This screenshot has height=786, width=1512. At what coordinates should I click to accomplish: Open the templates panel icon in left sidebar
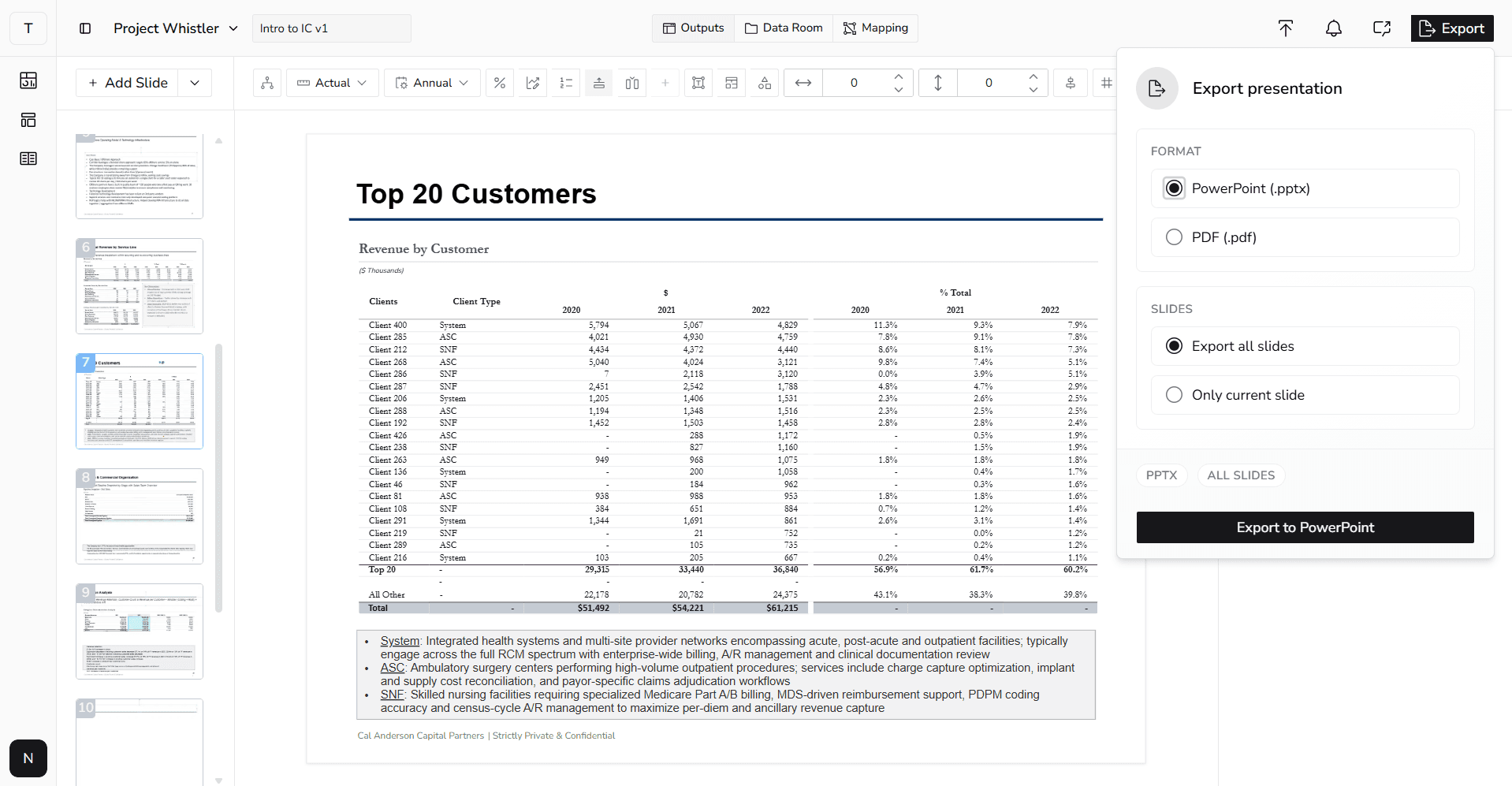28,120
